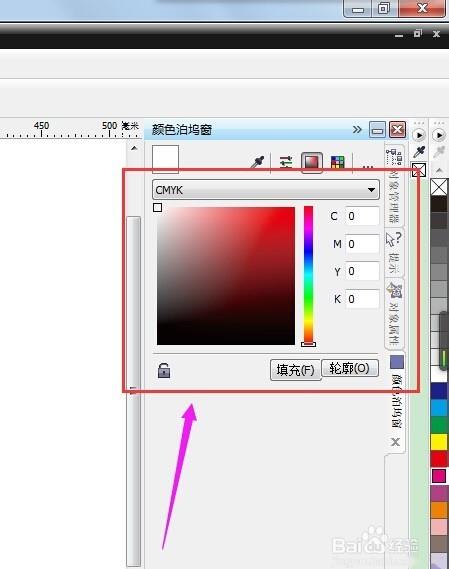Show color palettes grid icon
The width and height of the screenshot is (449, 569).
click(338, 162)
